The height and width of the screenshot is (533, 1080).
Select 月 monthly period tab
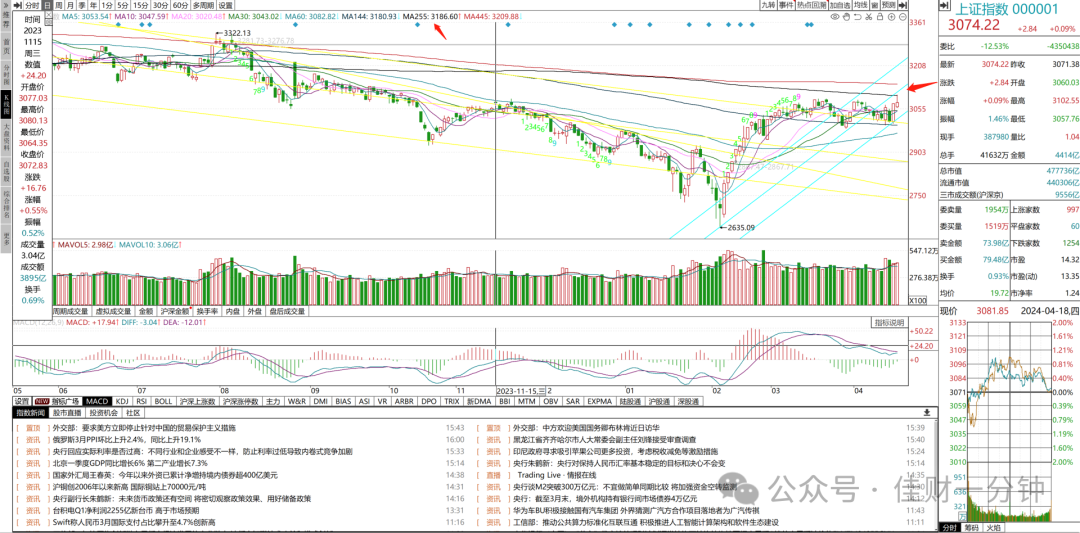pyautogui.click(x=70, y=5)
